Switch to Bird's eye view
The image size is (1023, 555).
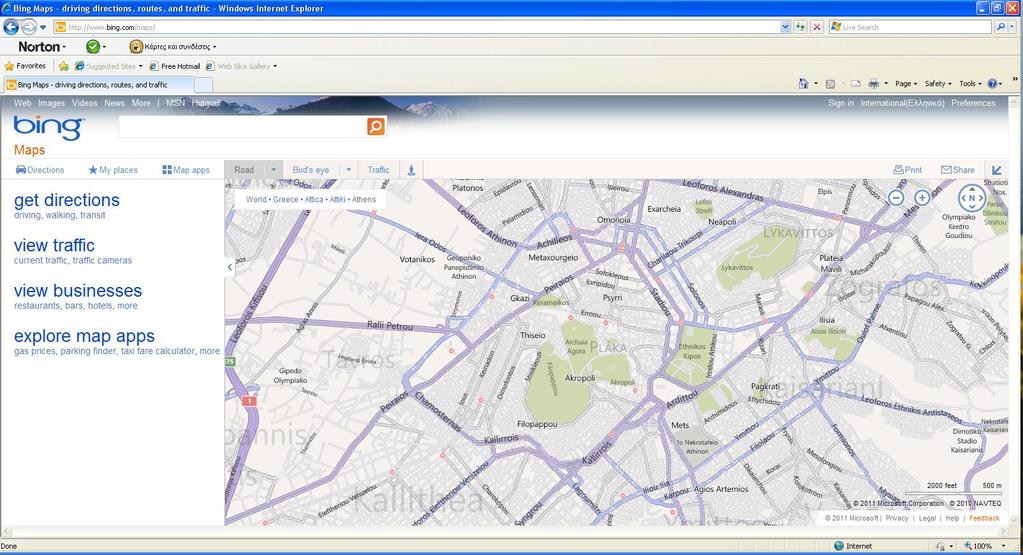pos(311,170)
